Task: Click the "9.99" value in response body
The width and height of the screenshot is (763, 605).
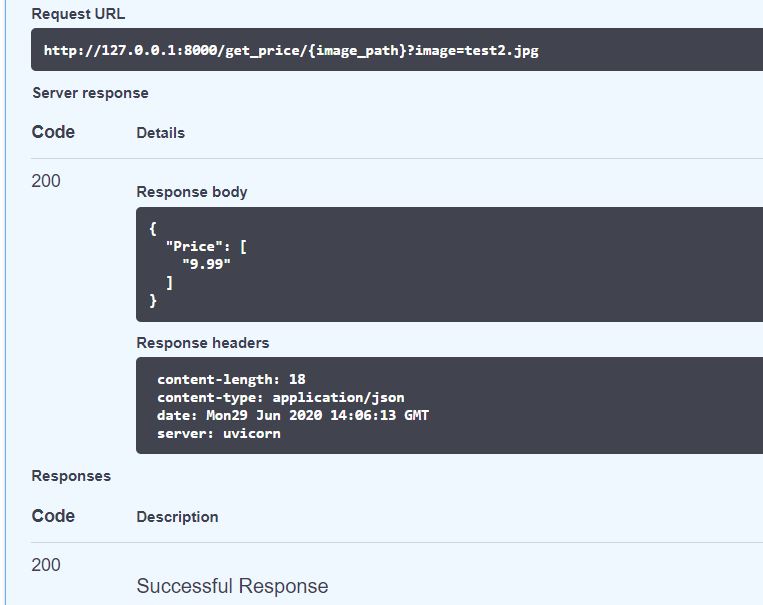Action: tap(206, 264)
